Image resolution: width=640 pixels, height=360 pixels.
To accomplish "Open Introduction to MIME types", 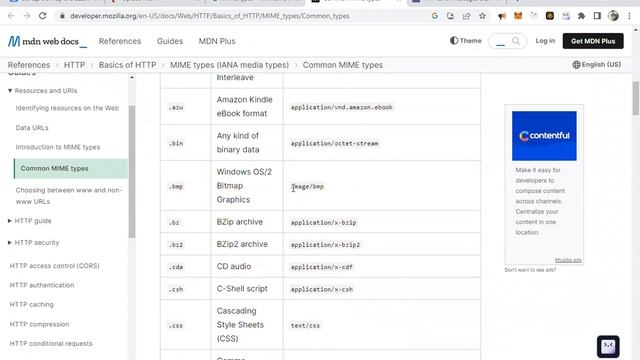I will (x=58, y=147).
